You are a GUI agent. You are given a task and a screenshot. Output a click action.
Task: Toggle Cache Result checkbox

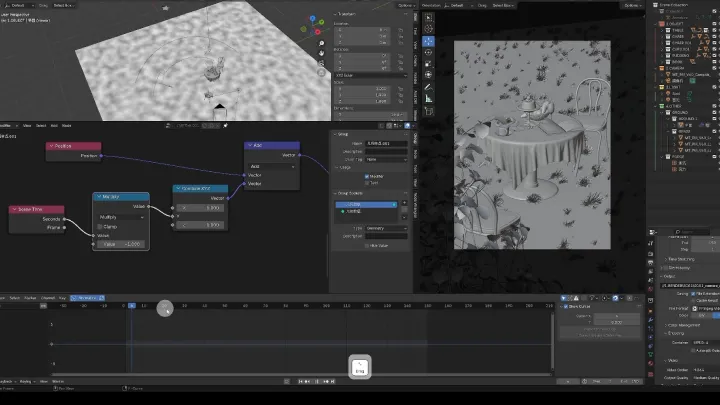693,300
